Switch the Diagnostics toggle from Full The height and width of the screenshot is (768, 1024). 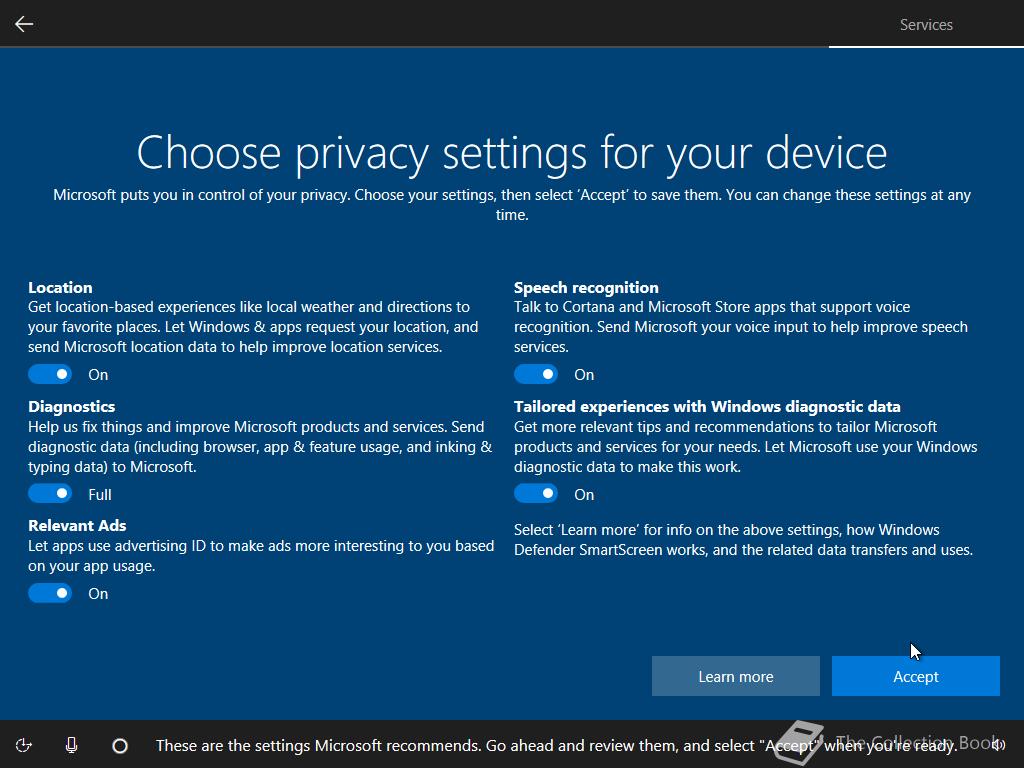[50, 494]
